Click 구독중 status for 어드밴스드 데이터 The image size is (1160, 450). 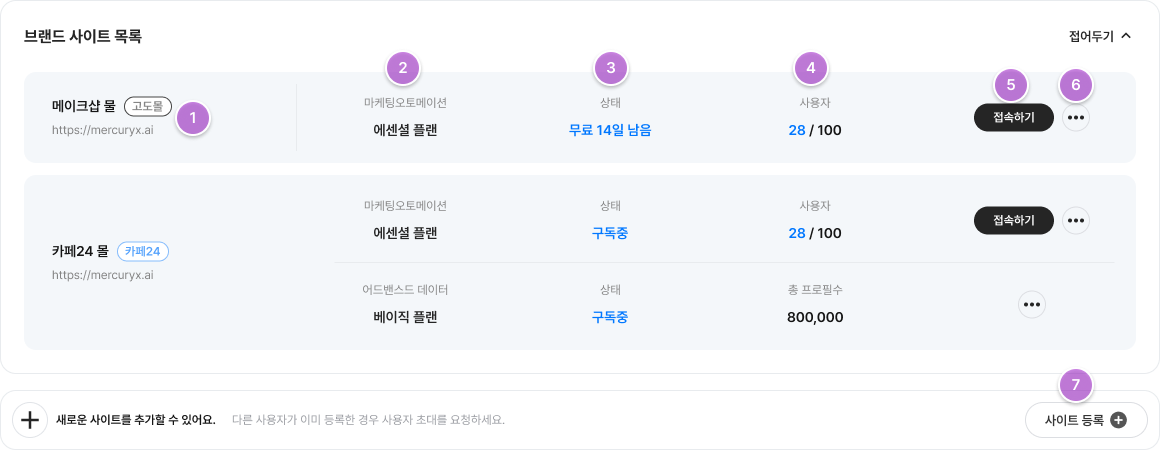pyautogui.click(x=610, y=317)
